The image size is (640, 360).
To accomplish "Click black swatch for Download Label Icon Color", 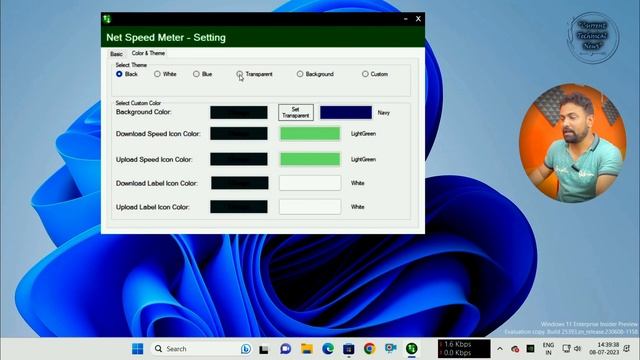I will (240, 183).
